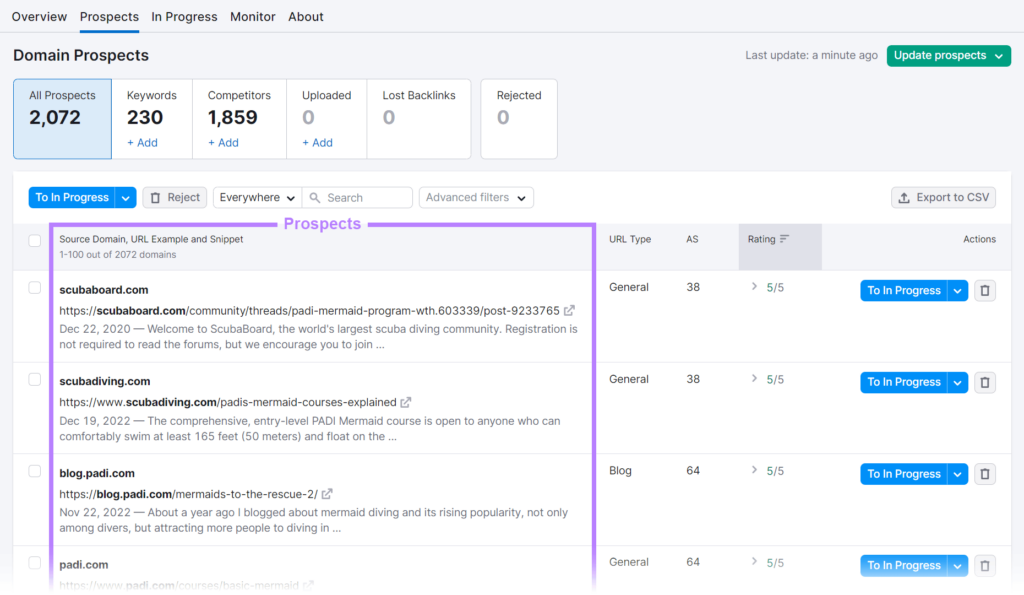Expand Advanced filters dropdown
Viewport: 1024px width, 595px height.
click(476, 197)
